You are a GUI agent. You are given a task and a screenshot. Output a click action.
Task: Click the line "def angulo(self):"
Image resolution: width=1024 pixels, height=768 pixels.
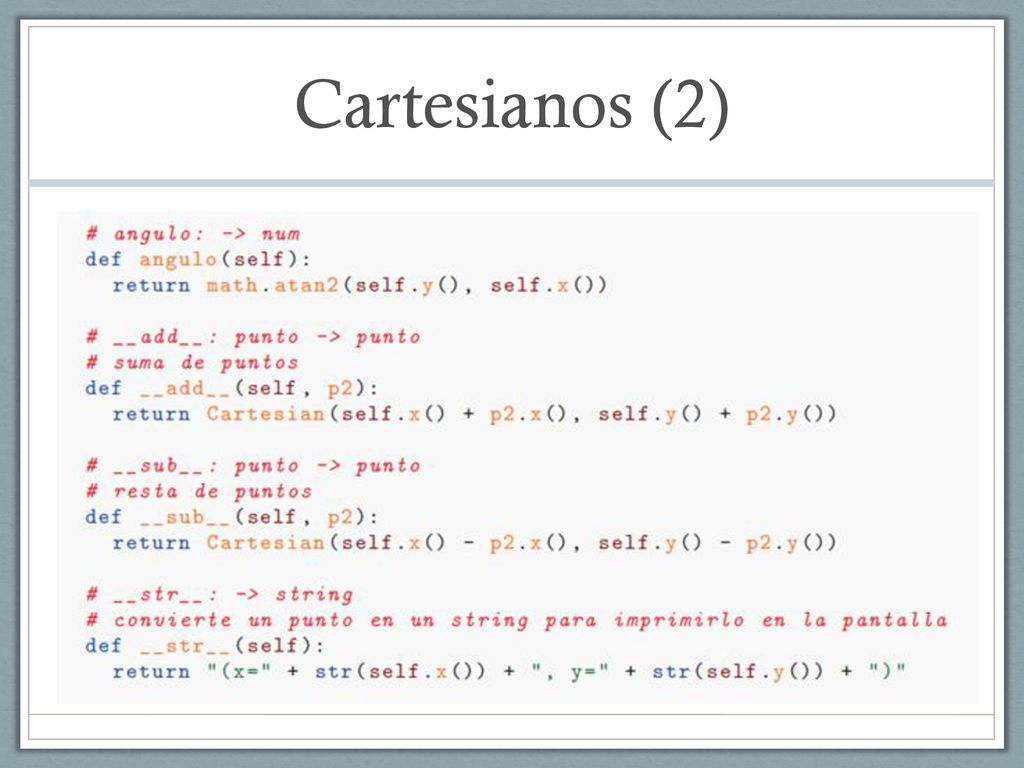[x=198, y=259]
